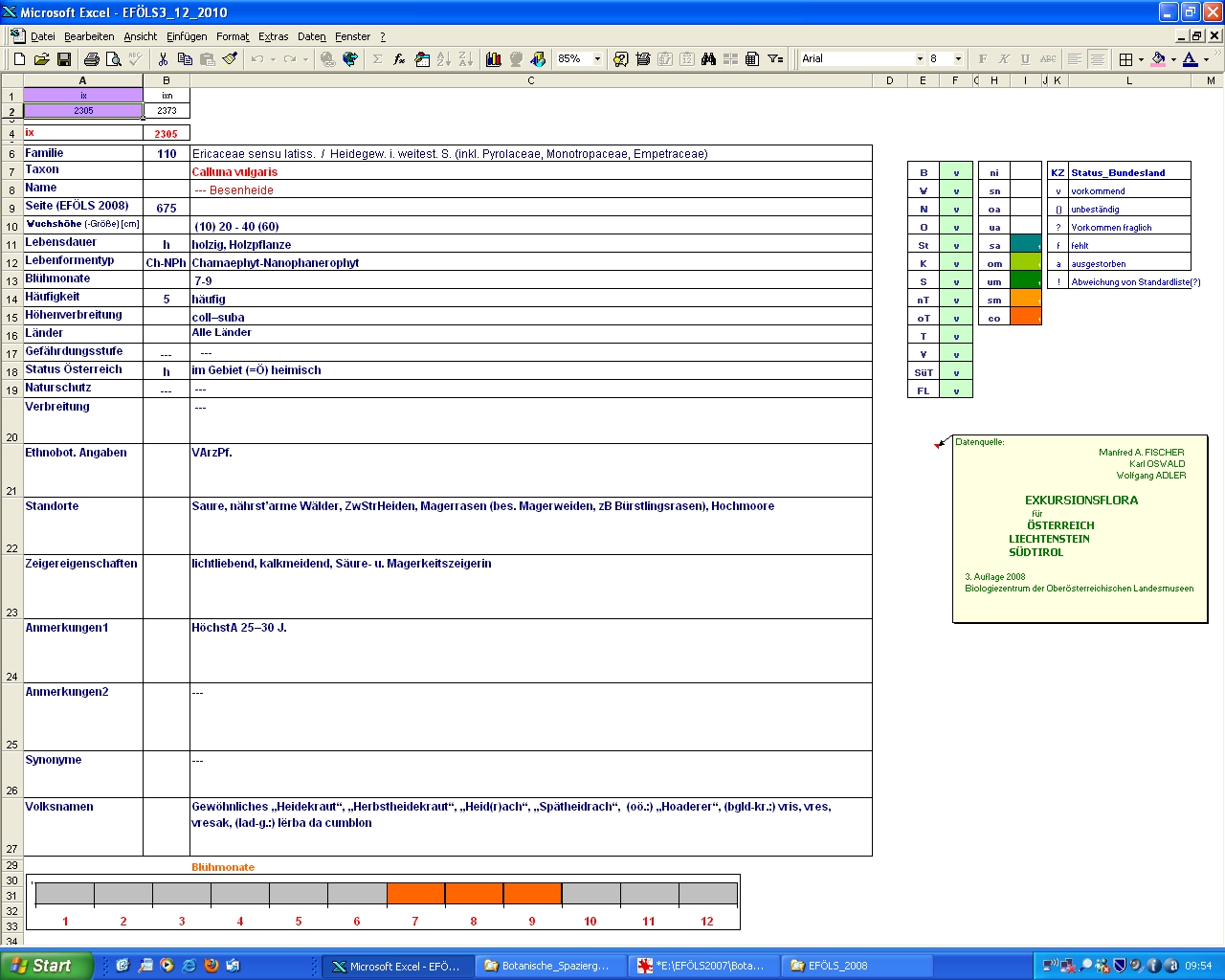
Task: Click the taskbar clock showing 09:54
Action: coord(1198,966)
